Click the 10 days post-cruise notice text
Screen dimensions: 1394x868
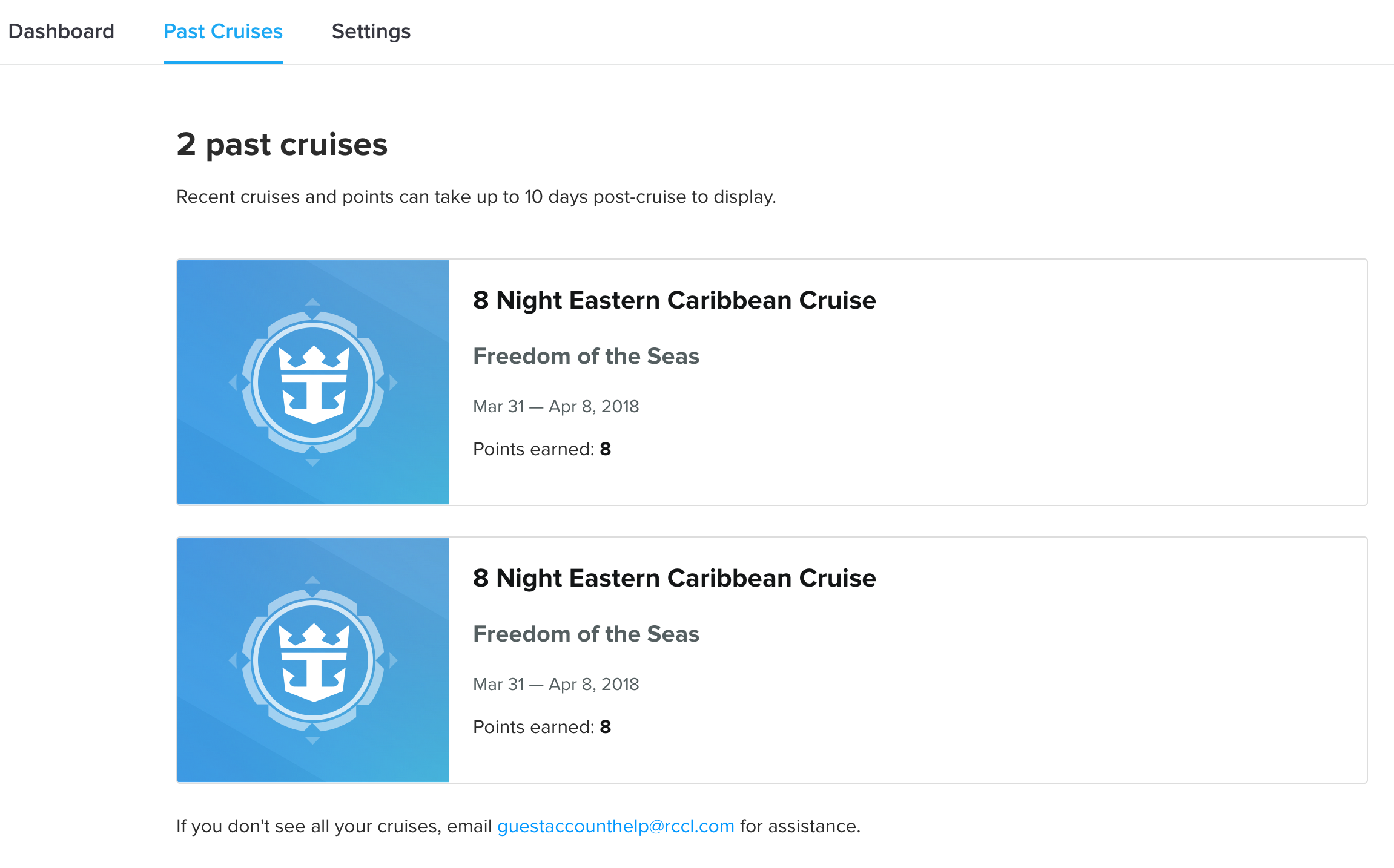(x=476, y=197)
